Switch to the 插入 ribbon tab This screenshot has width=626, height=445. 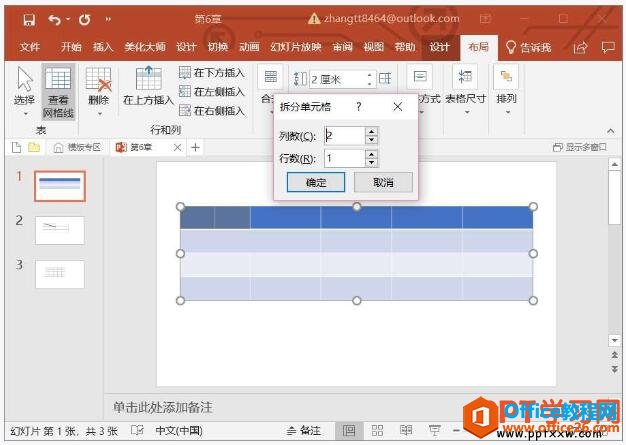point(103,47)
